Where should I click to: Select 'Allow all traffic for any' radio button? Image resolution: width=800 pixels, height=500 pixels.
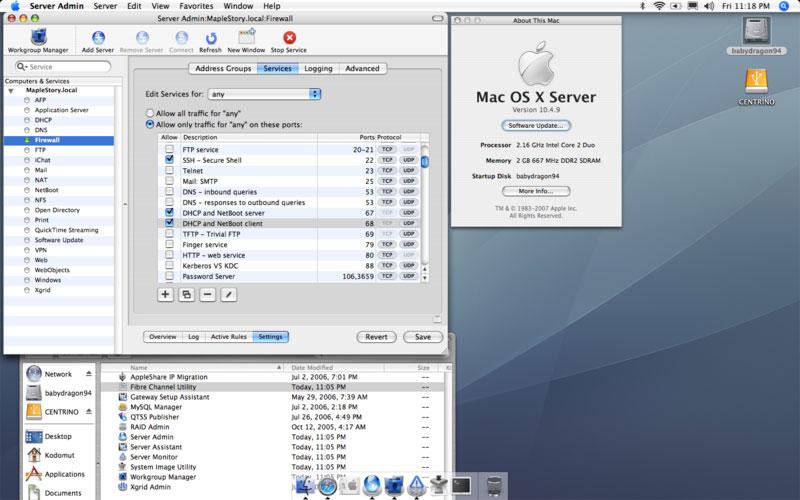point(149,113)
